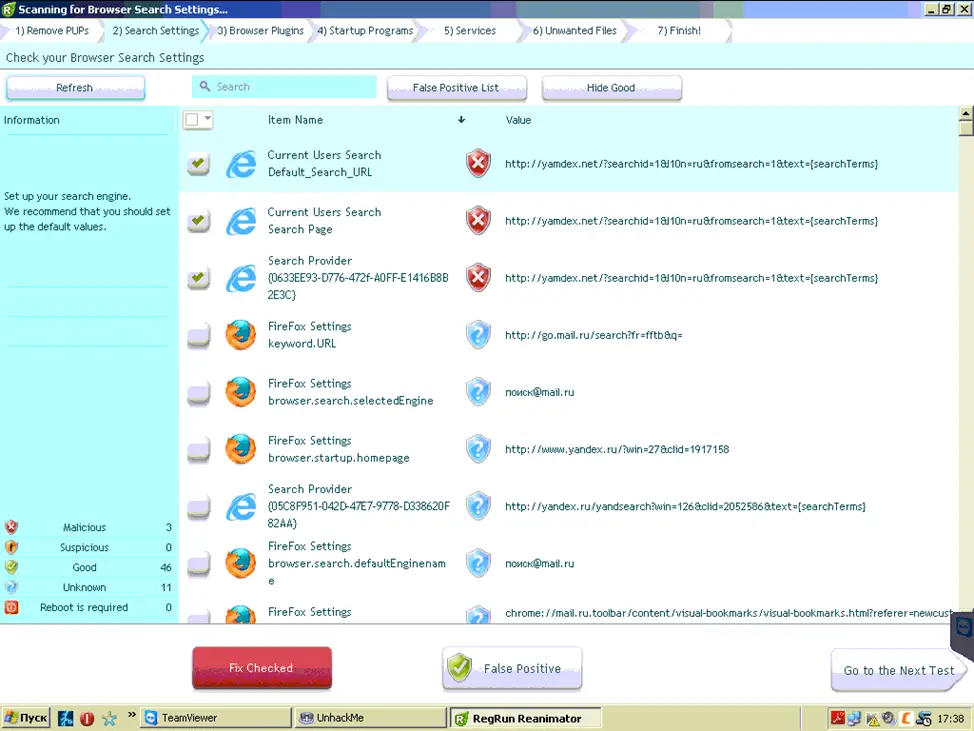Click the blue unknown shield for browser.startup.homepage
974x731 pixels.
(x=479, y=449)
